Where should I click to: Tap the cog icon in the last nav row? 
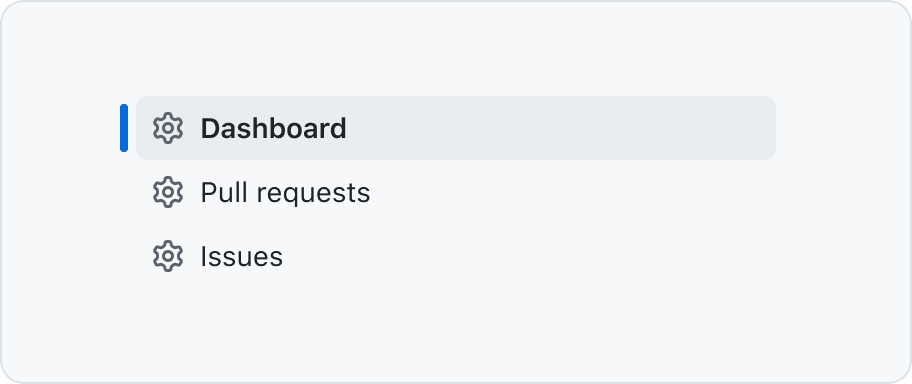[168, 256]
